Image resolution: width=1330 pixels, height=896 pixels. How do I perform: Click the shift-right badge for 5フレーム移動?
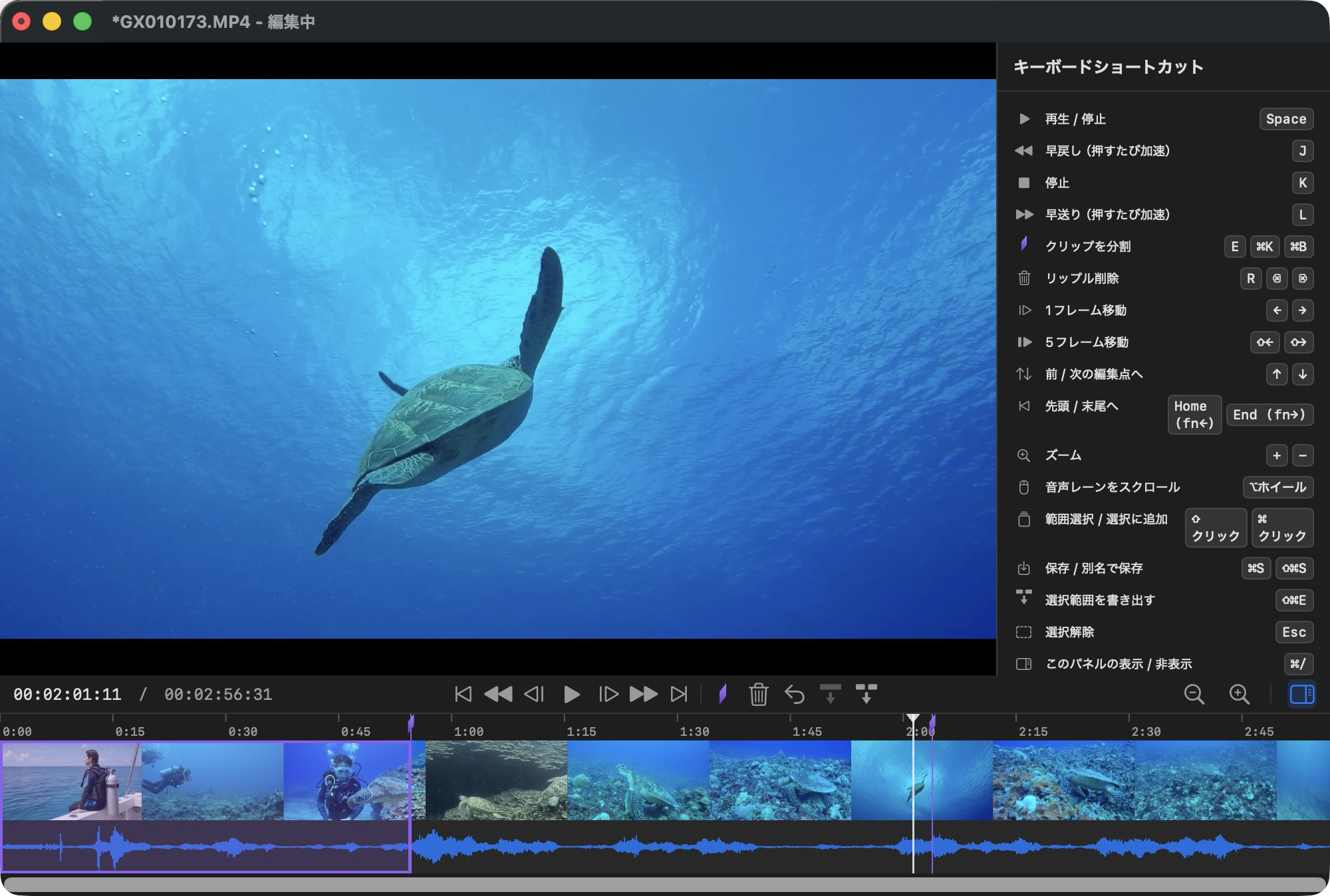tap(1298, 342)
